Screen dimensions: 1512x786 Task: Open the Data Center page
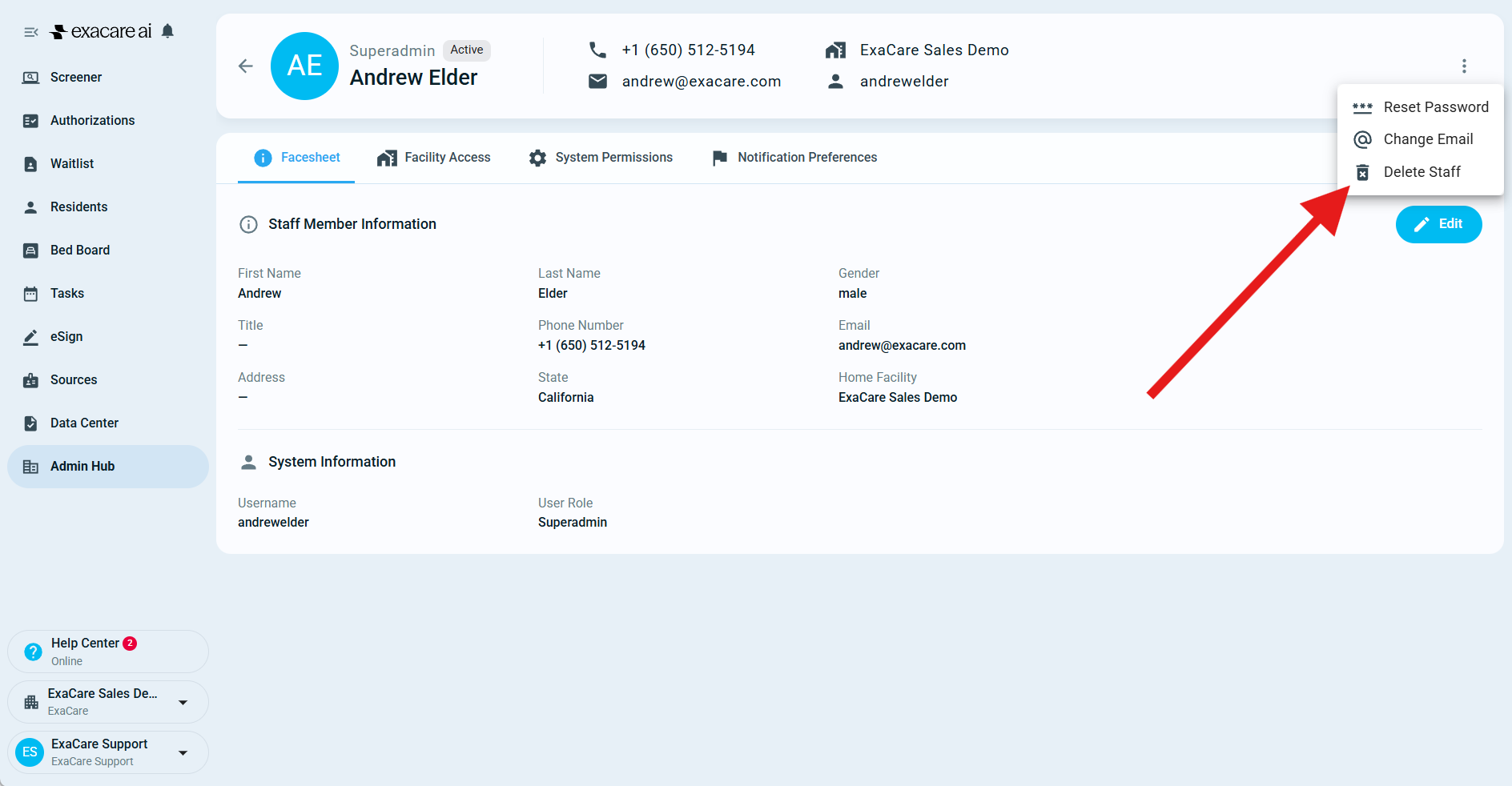108,423
